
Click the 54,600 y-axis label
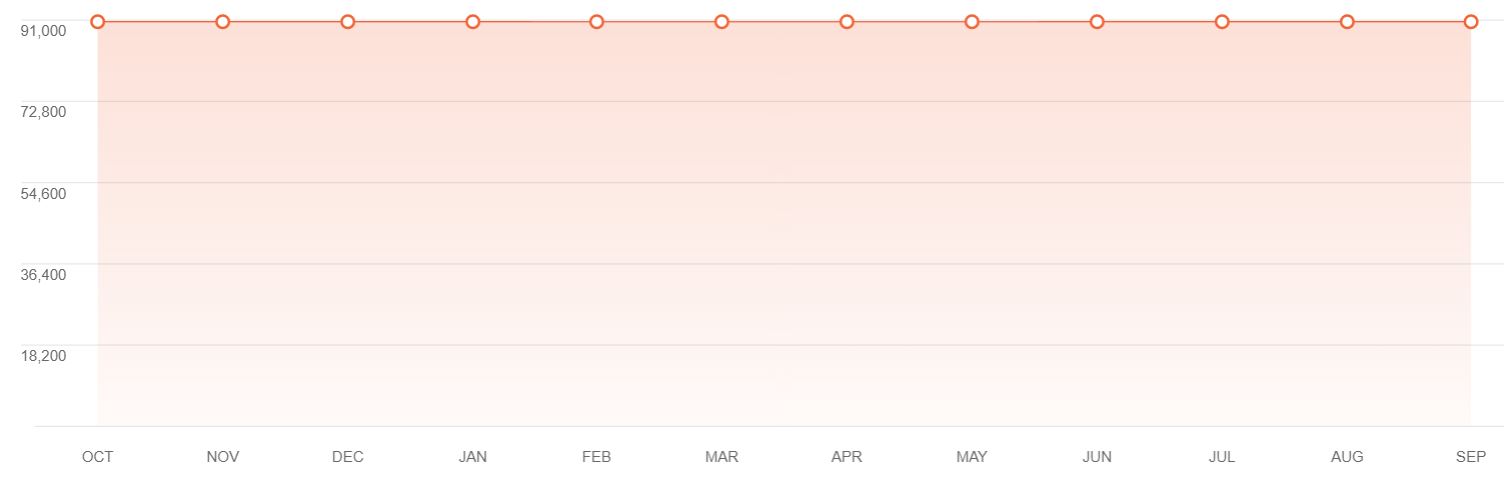pyautogui.click(x=43, y=193)
